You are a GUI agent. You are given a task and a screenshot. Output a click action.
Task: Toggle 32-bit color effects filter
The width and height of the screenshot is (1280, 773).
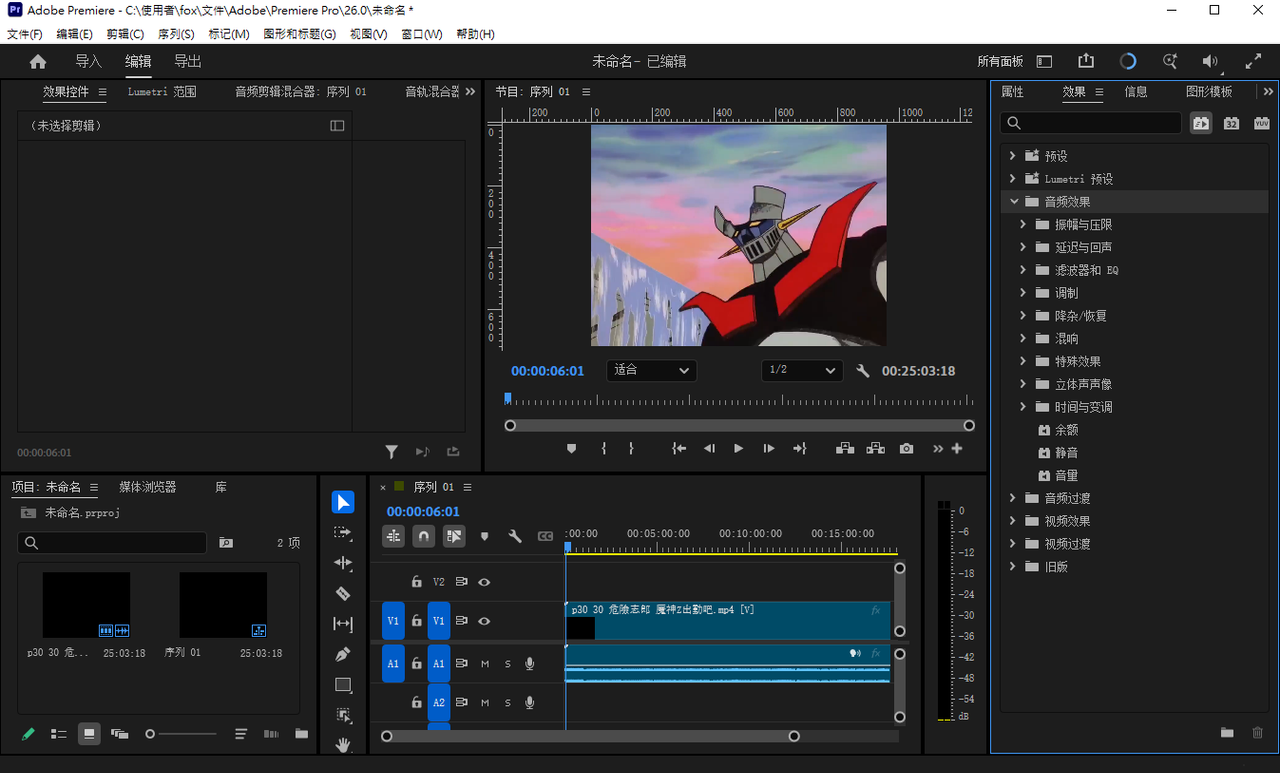coord(1232,123)
